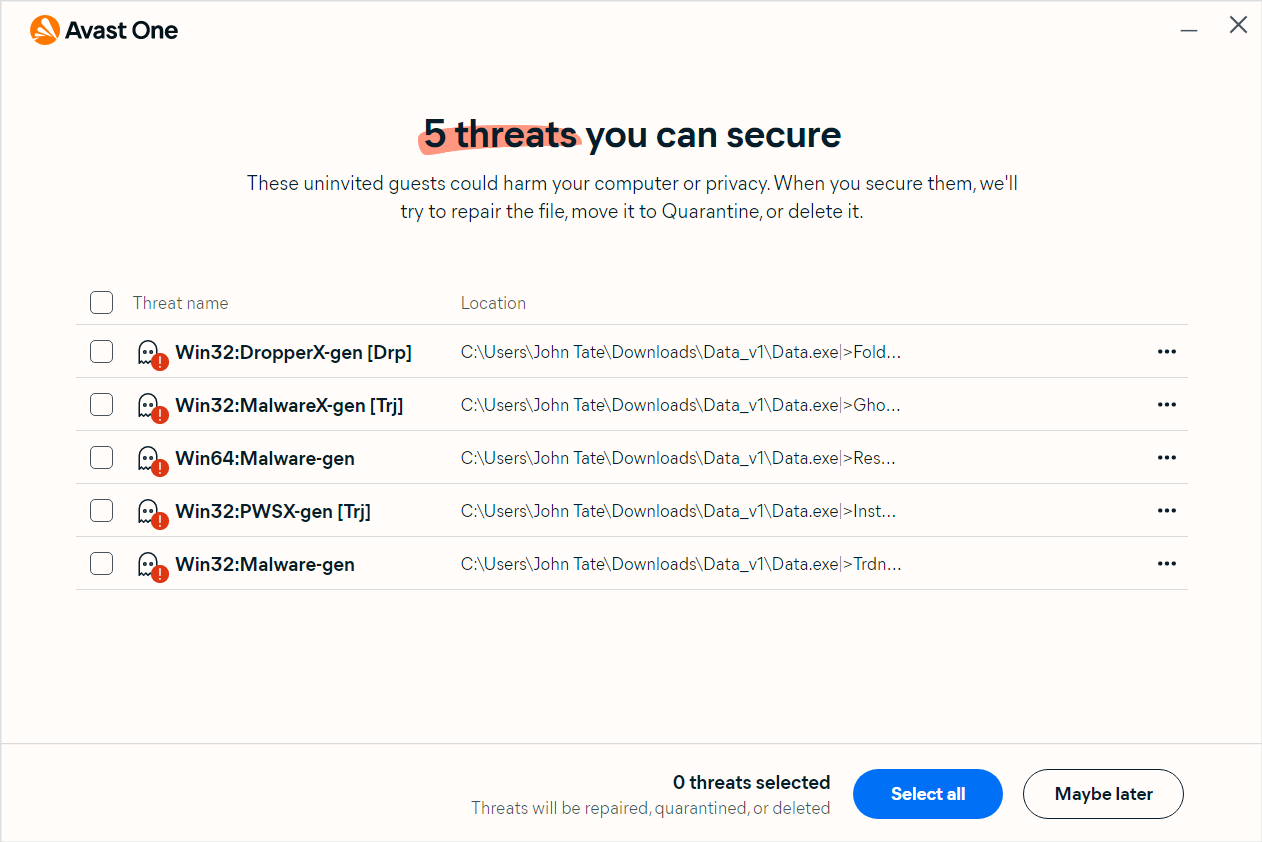
Task: Click ghost threat icon beside Win64:Malware-gen
Action: tap(151, 459)
